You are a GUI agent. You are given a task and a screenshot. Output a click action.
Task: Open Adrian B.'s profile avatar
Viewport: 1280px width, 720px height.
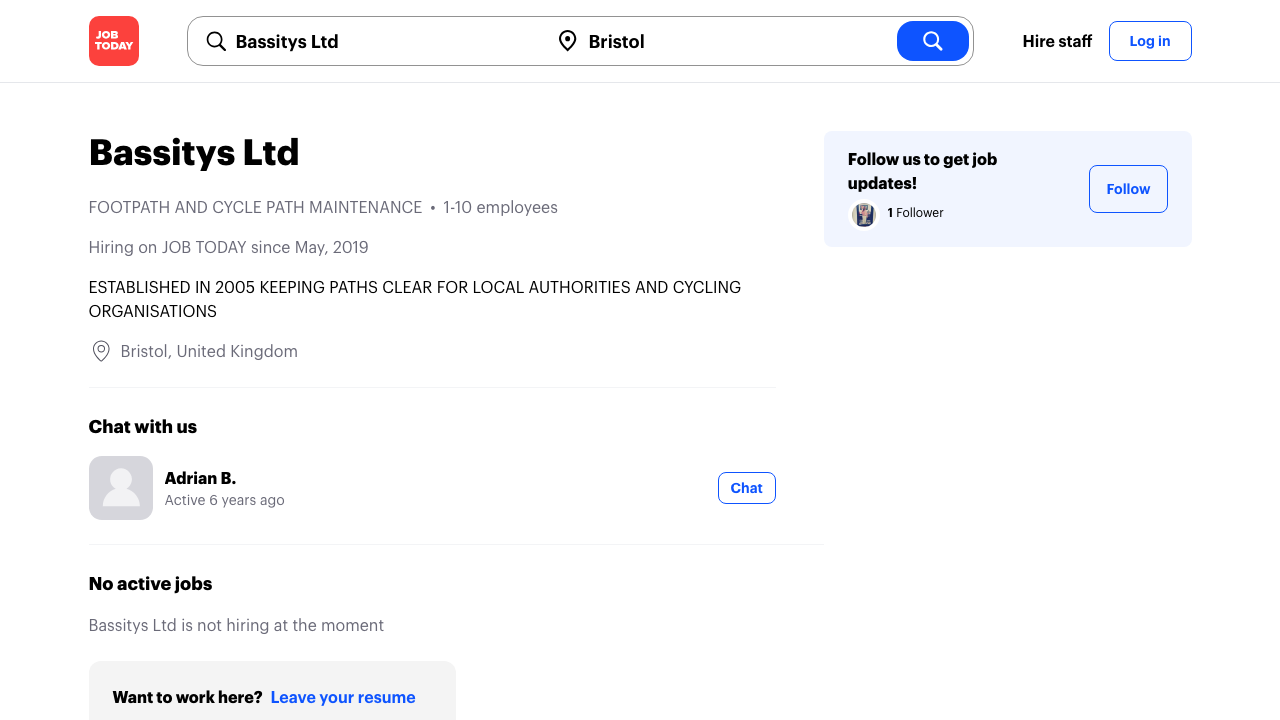click(121, 488)
